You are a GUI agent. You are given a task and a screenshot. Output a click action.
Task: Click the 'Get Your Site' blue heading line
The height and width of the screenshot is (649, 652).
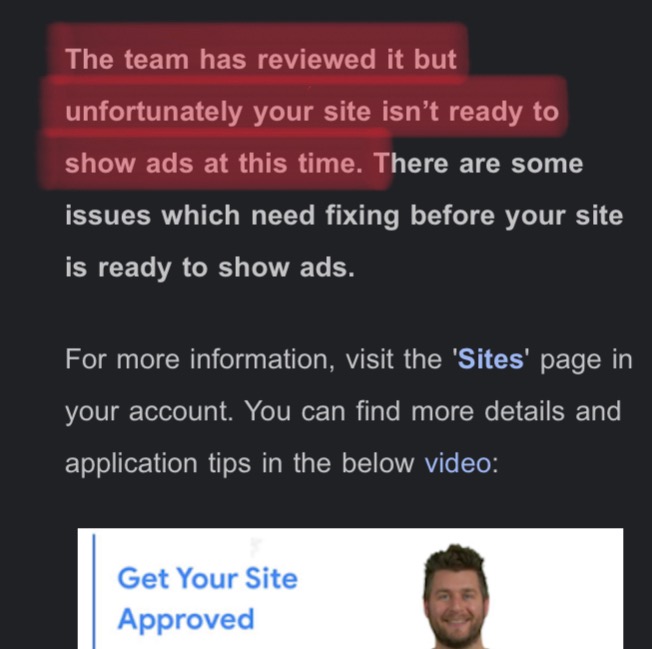pyautogui.click(x=207, y=578)
